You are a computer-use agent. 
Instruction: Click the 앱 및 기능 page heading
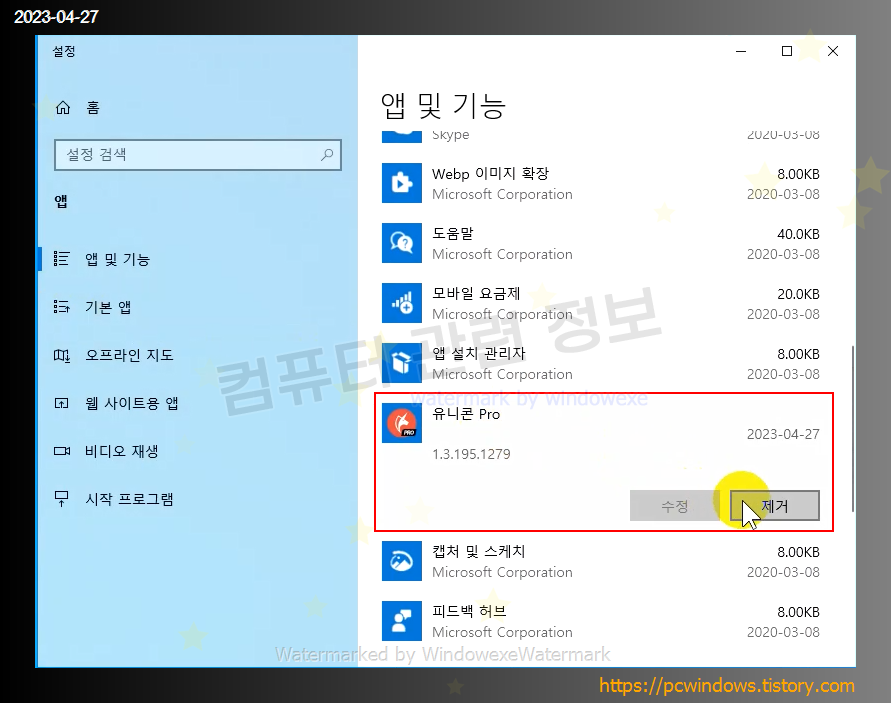coord(443,106)
